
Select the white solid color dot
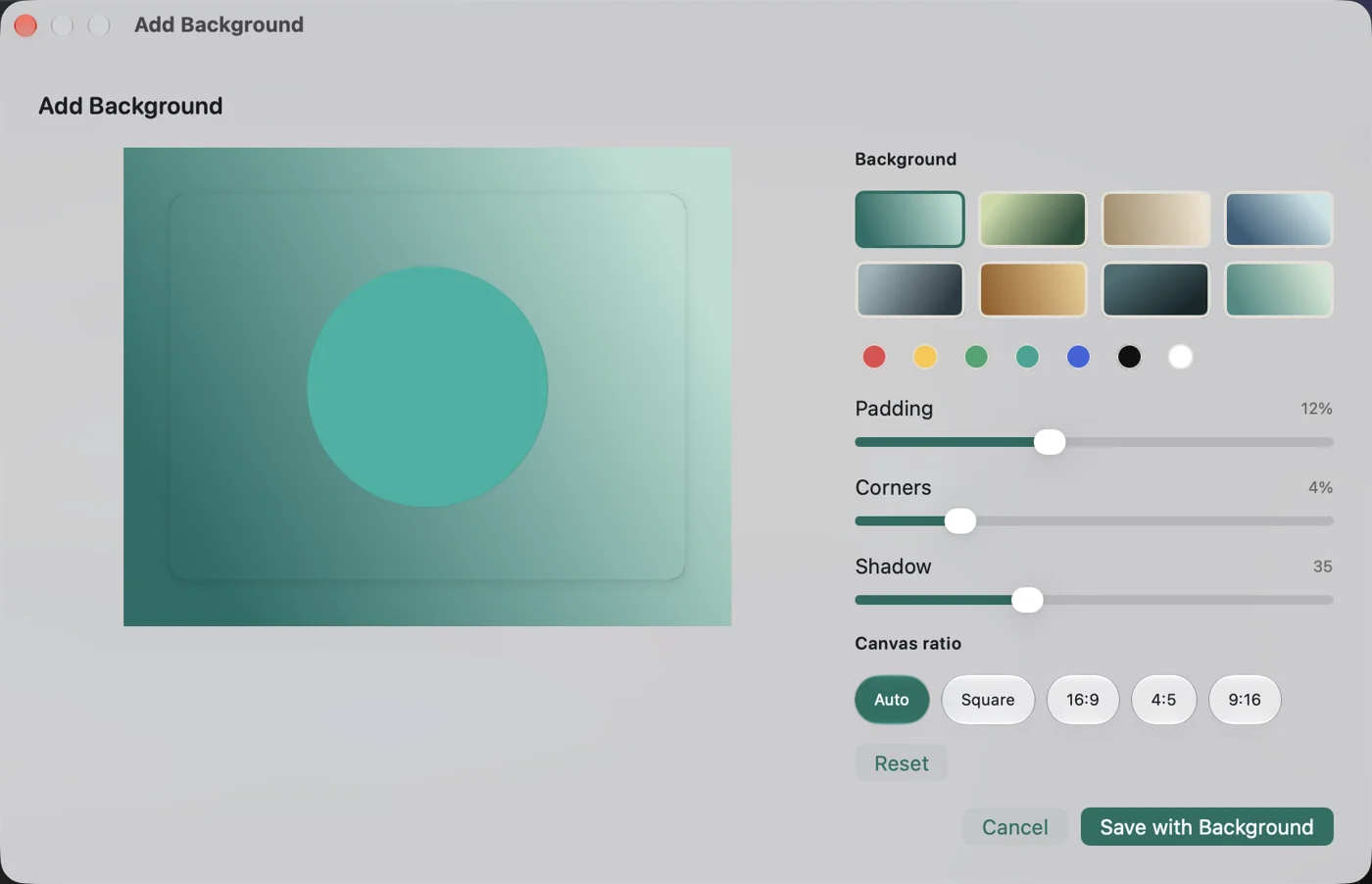[x=1180, y=357]
